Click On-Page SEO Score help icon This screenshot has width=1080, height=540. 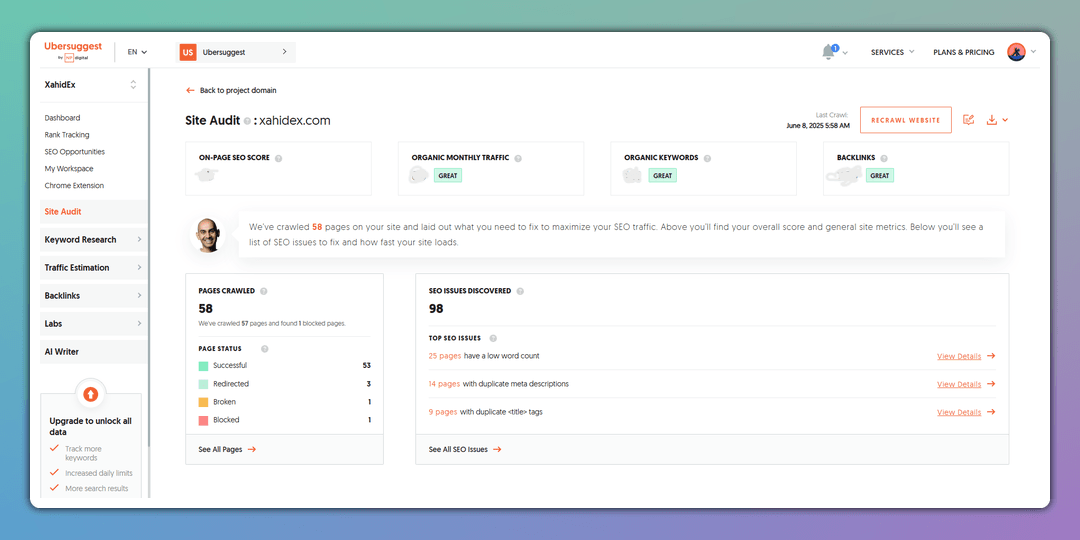[278, 158]
